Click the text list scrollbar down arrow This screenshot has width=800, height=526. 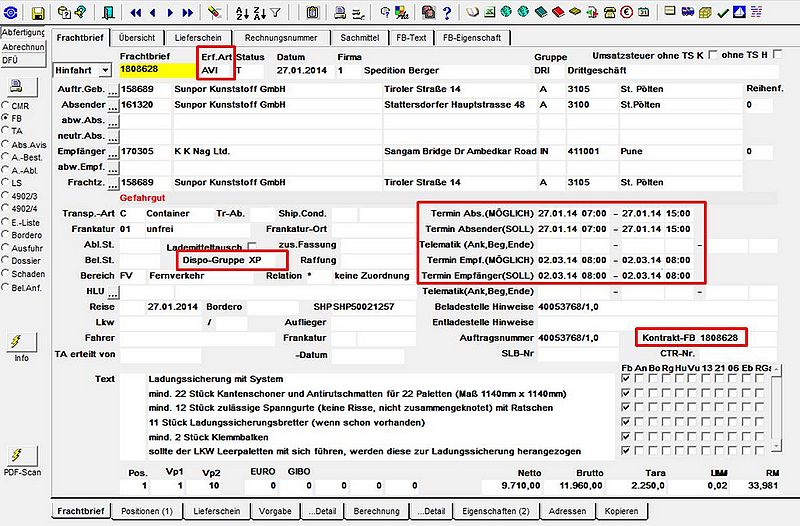click(x=777, y=447)
